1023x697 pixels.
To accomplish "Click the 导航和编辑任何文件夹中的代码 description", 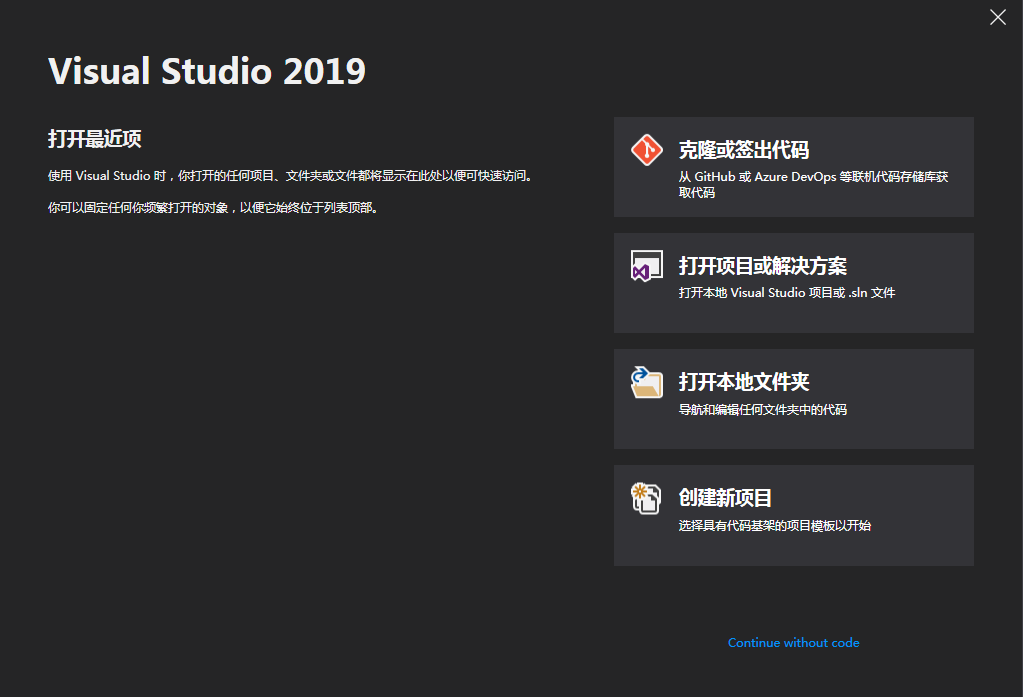I will [763, 410].
